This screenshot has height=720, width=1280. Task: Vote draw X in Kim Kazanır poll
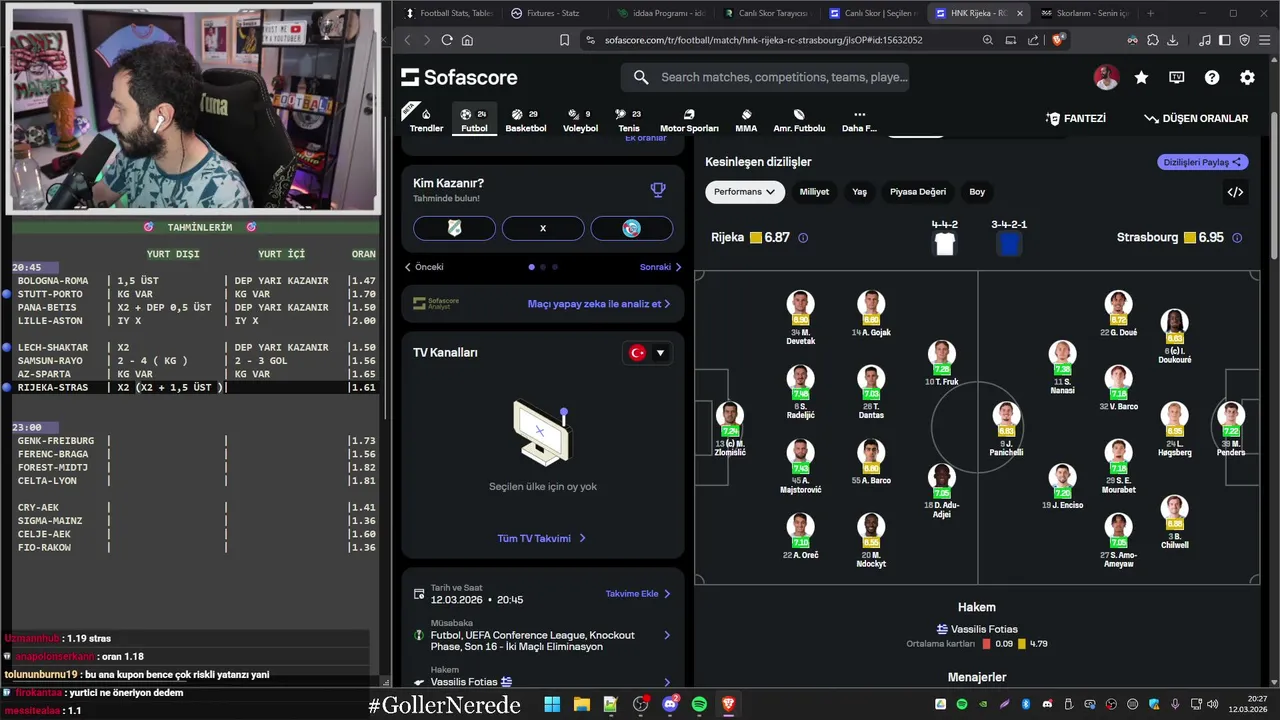pos(543,228)
